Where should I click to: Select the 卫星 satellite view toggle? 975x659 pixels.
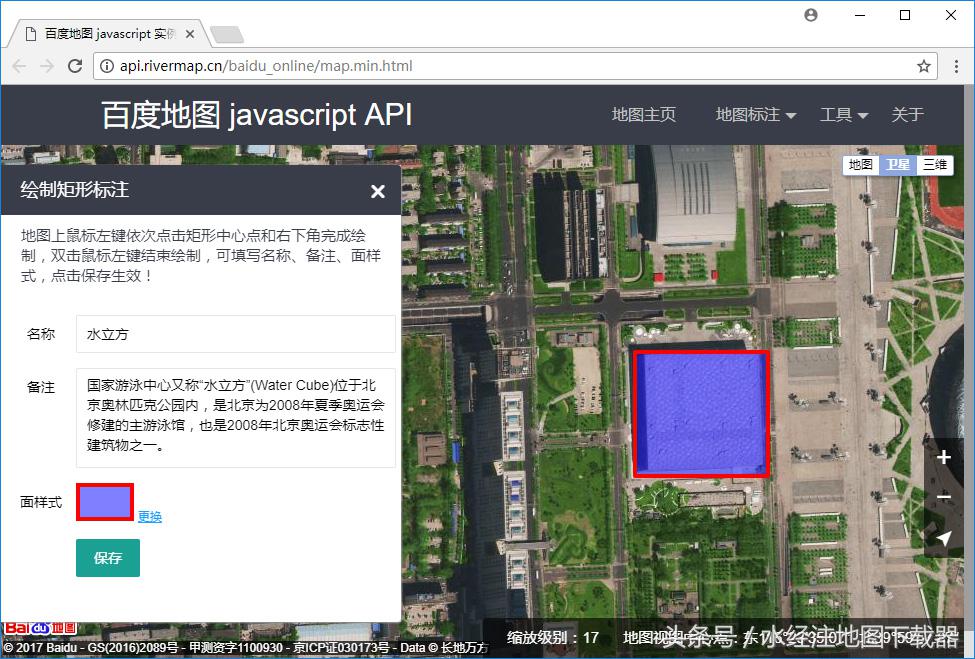tap(897, 164)
